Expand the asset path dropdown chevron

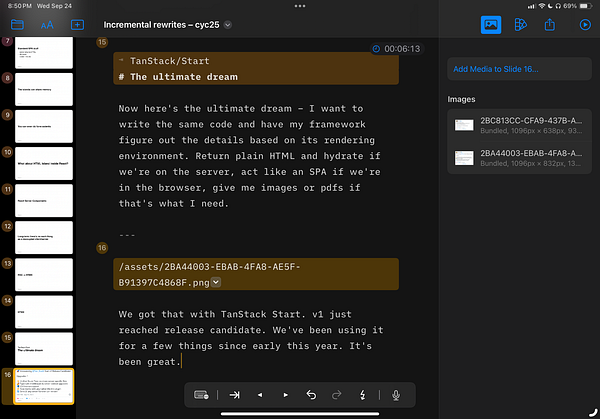[216, 282]
